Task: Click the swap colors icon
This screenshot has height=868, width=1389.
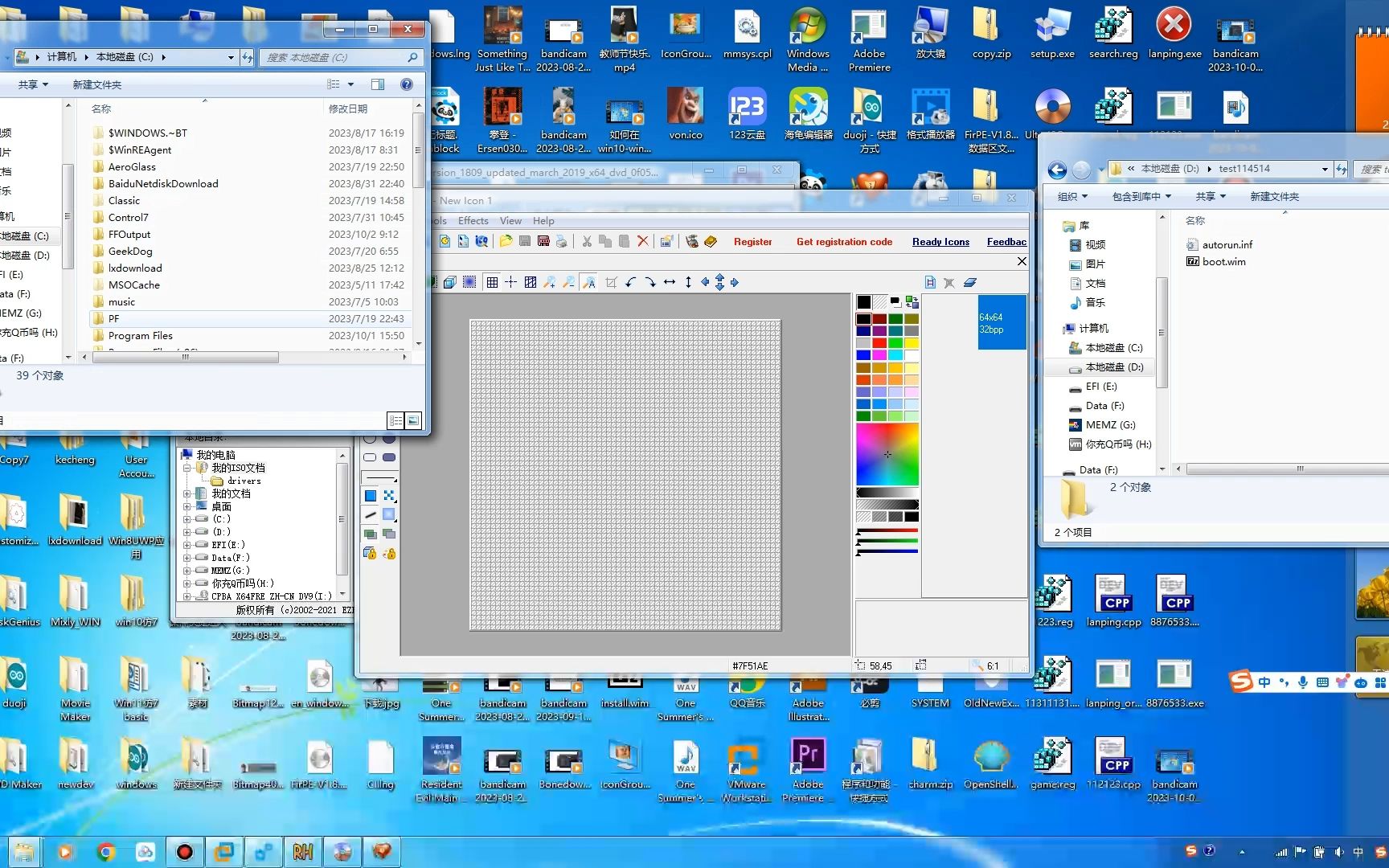Action: (912, 302)
